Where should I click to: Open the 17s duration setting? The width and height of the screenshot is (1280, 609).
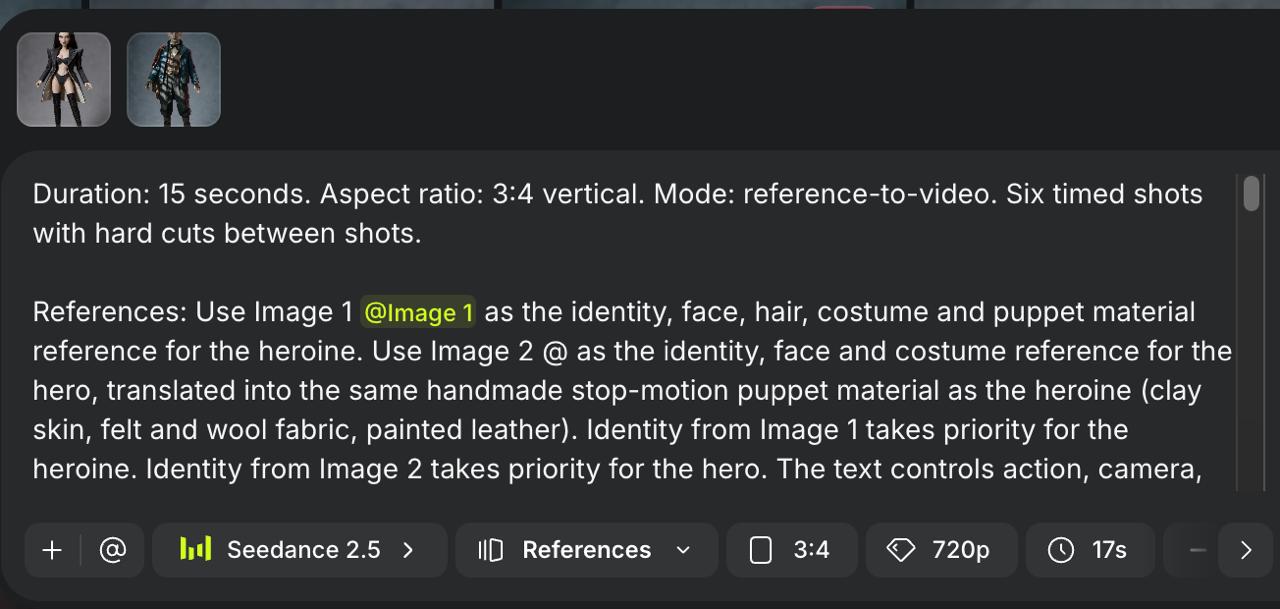[1091, 550]
